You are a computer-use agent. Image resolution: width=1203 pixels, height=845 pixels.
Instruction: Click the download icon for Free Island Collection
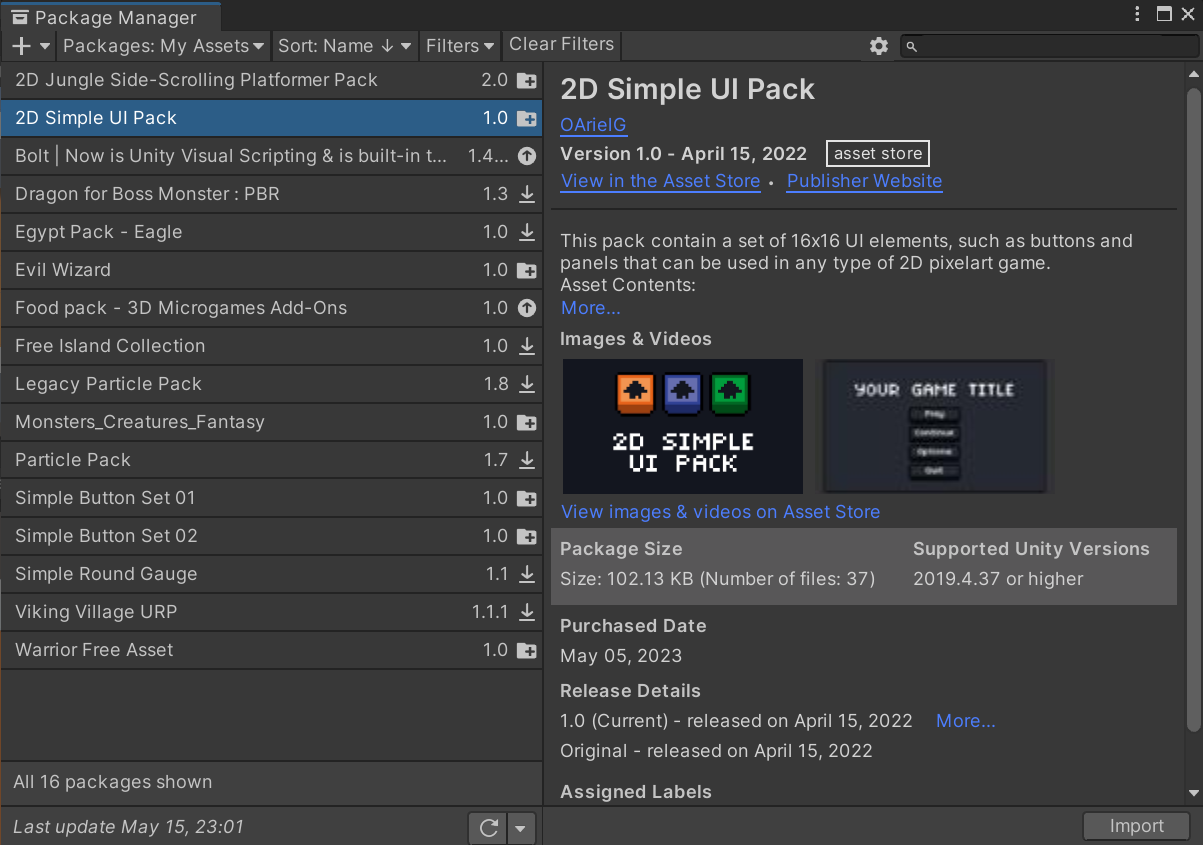point(527,346)
